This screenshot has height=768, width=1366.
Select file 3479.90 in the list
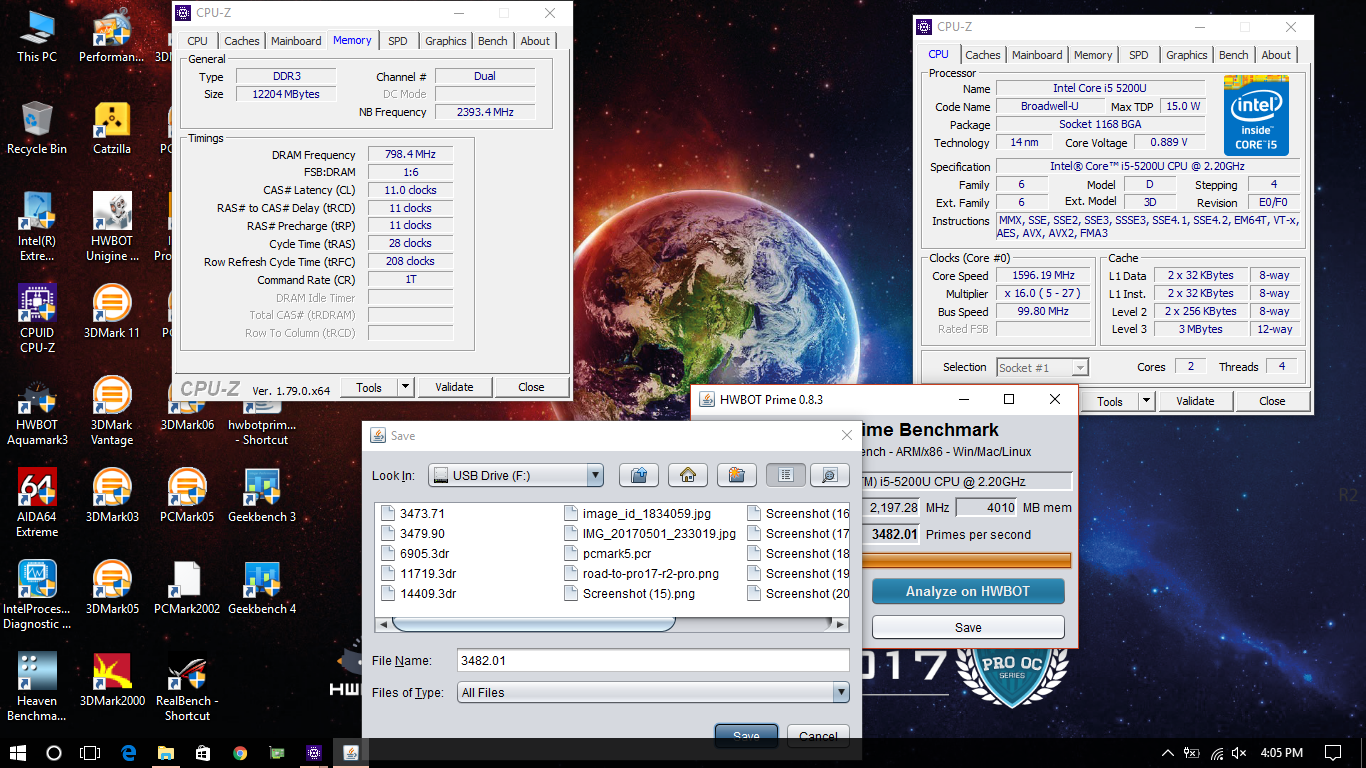414,534
